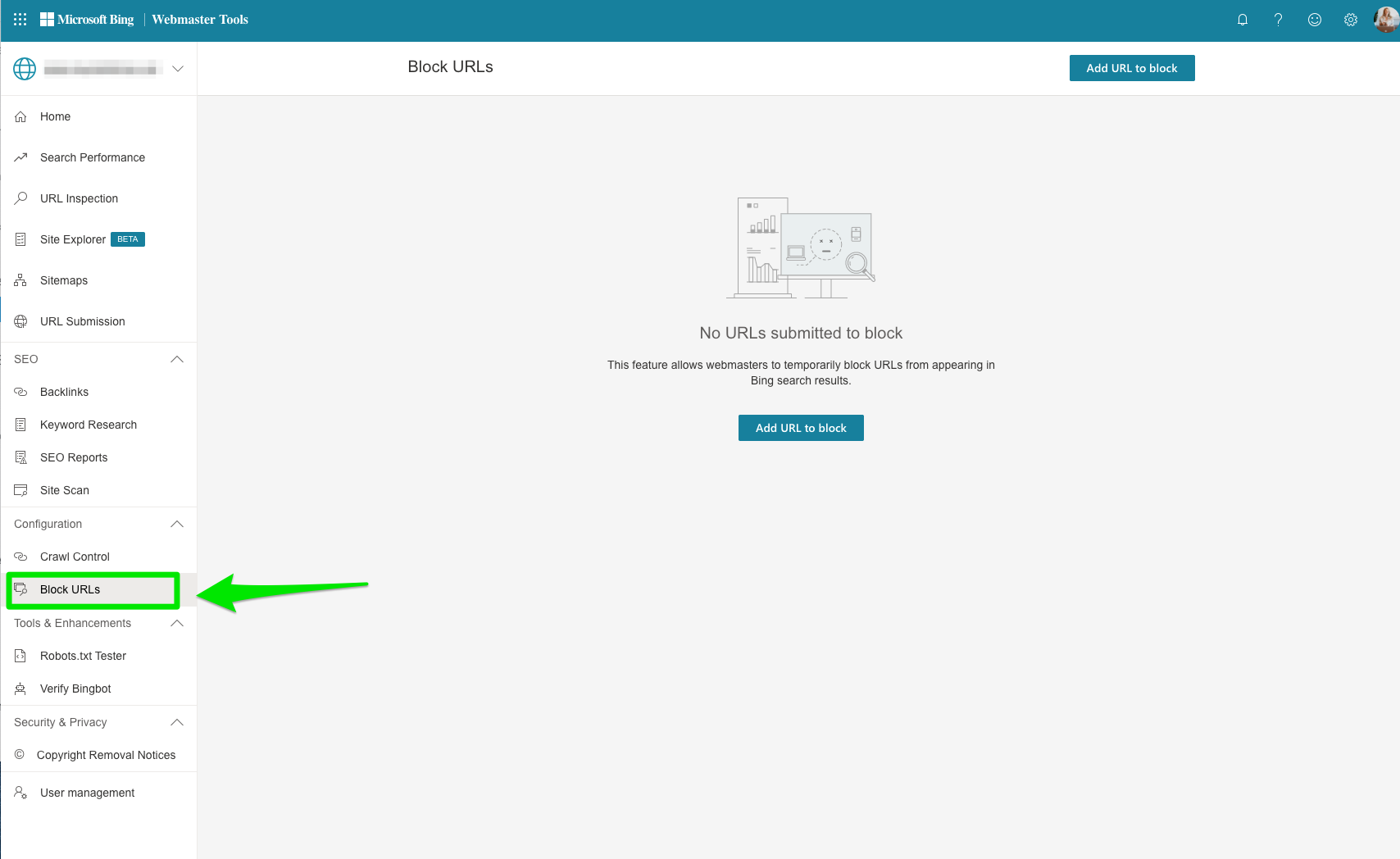Collapse the SEO section
Image resolution: width=1400 pixels, height=859 pixels.
click(177, 359)
